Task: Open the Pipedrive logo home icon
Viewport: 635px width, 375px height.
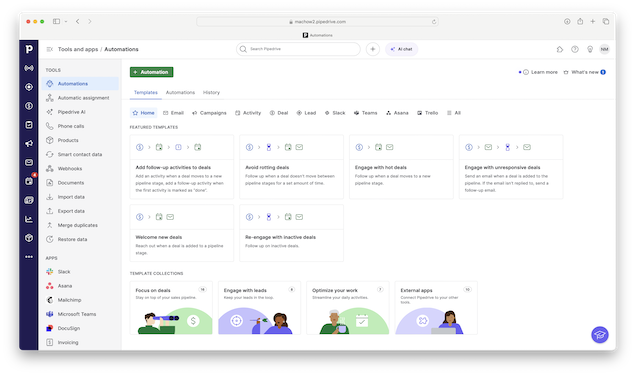Action: pos(29,49)
